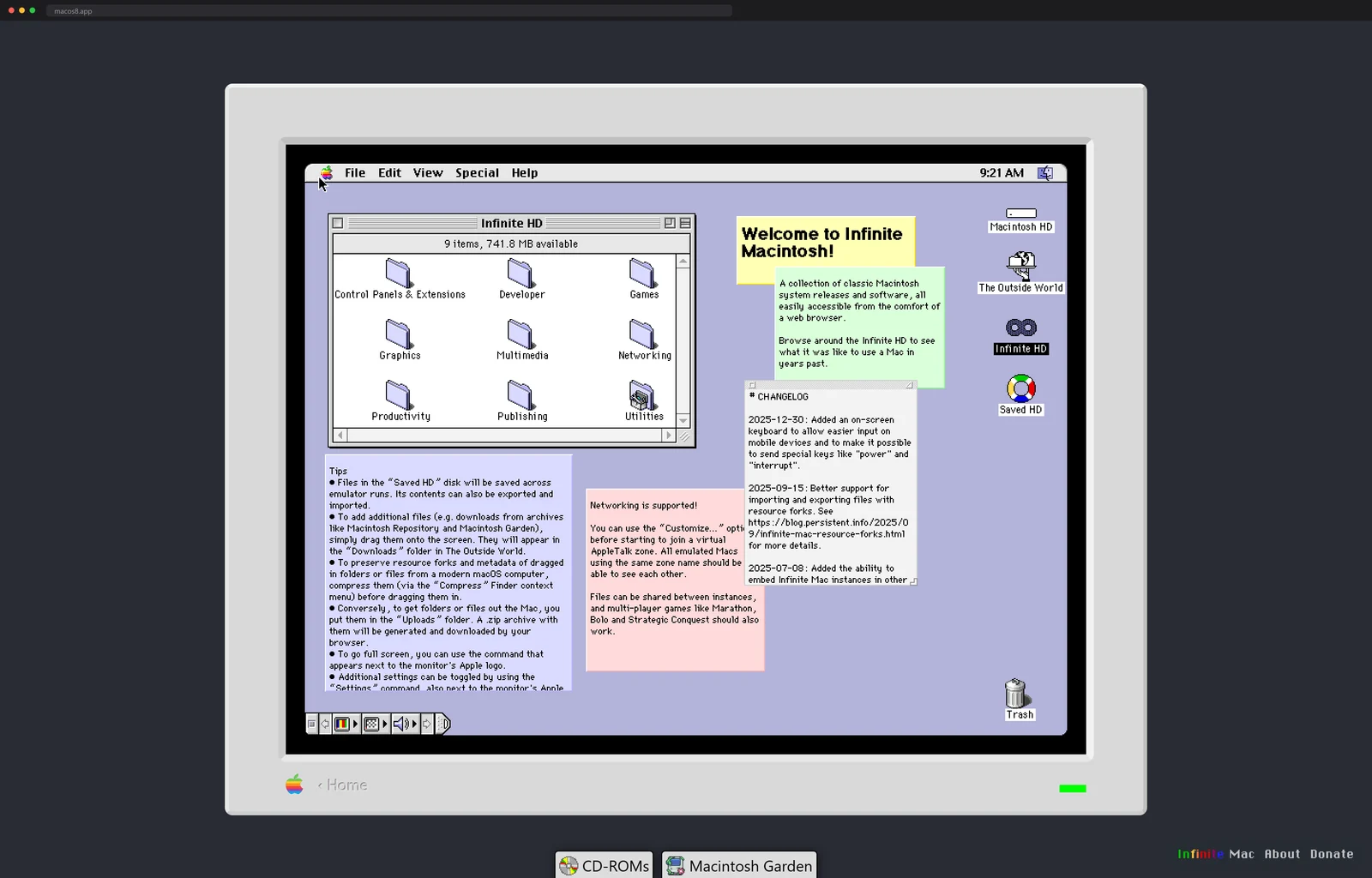Screen dimensions: 1372x878
Task: Click the right arrow of the Infinite HD horizontal scrollbar
Action: point(669,436)
